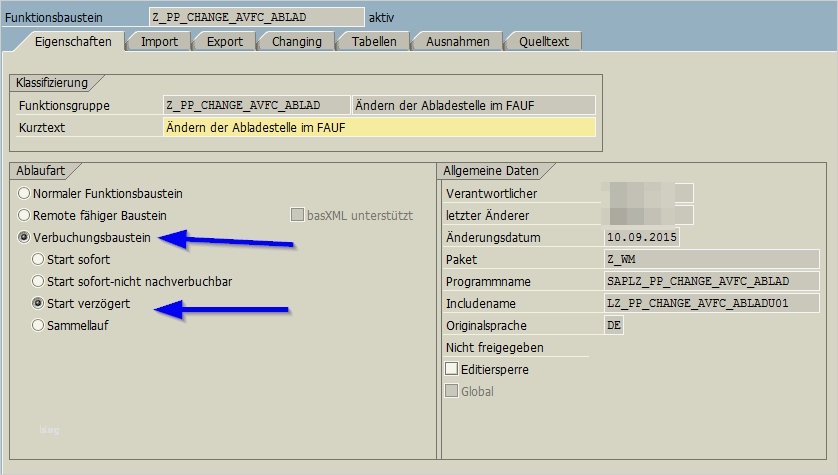Click the Funktionsbaustein name field

[x=257, y=17]
